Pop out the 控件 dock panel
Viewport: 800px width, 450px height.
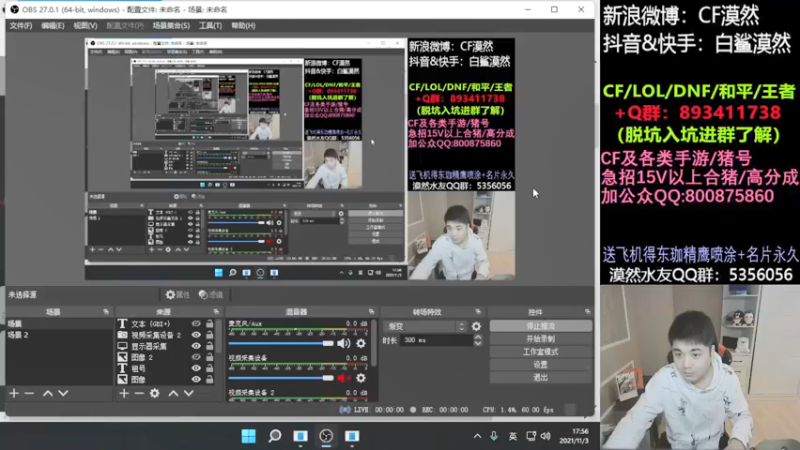coord(588,312)
